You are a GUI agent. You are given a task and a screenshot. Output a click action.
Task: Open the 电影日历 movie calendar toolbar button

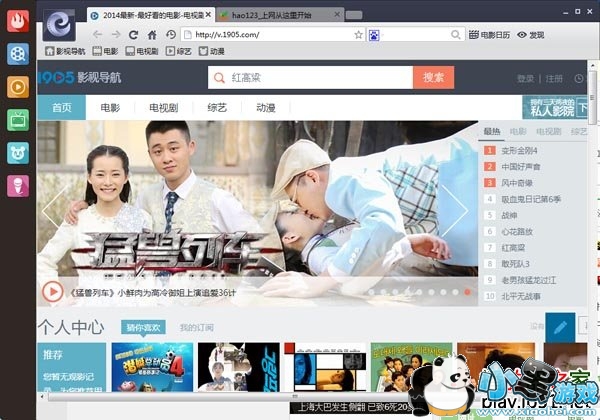pyautogui.click(x=489, y=35)
